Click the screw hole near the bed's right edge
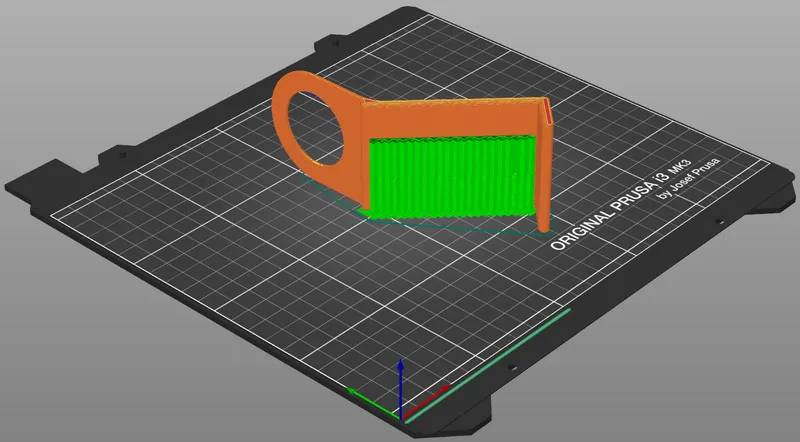 [718, 222]
